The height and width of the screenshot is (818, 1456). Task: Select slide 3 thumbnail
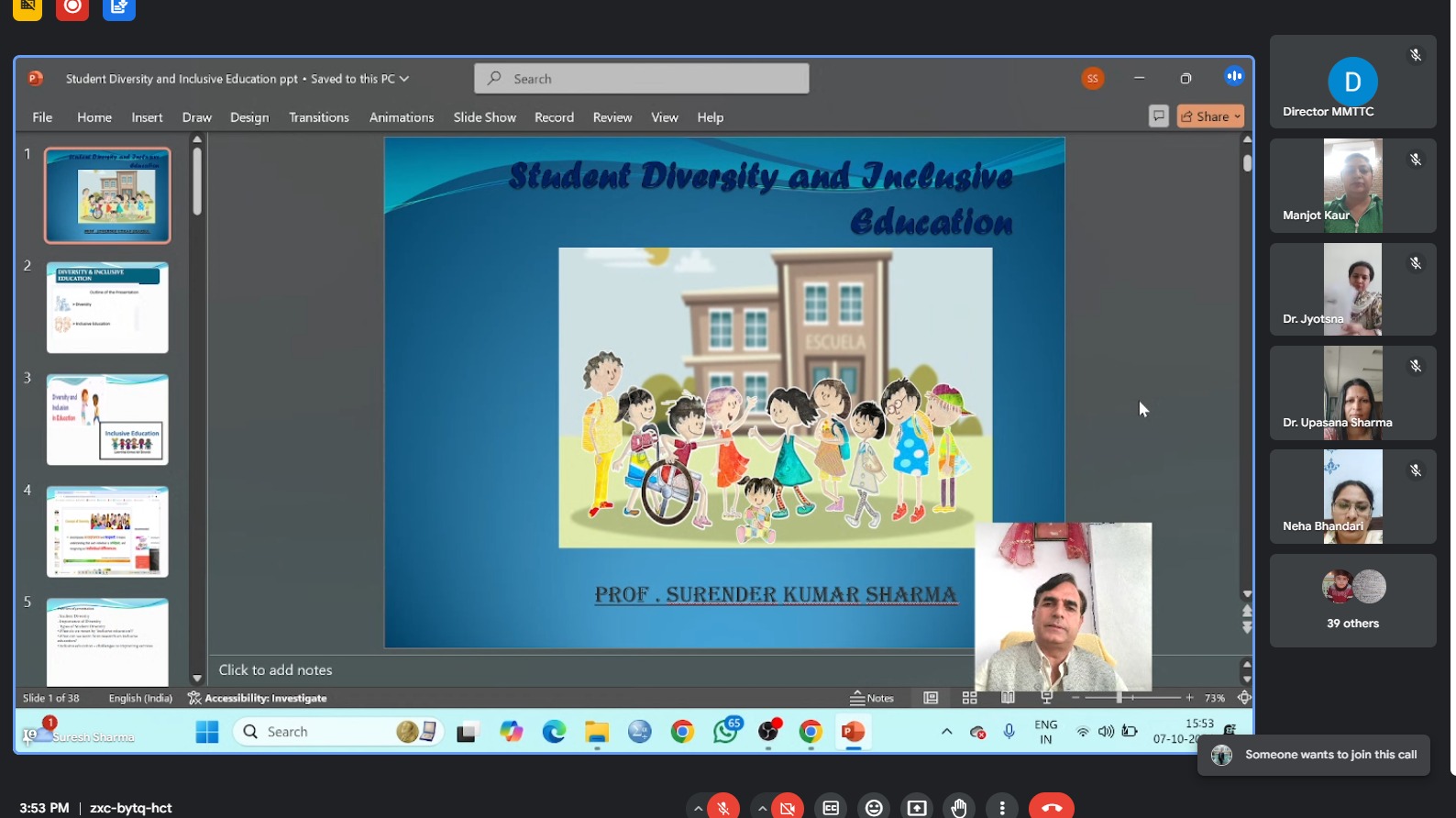pos(107,420)
